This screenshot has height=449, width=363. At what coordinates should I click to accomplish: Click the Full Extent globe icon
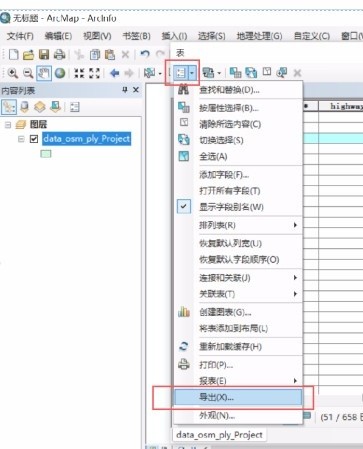click(60, 73)
